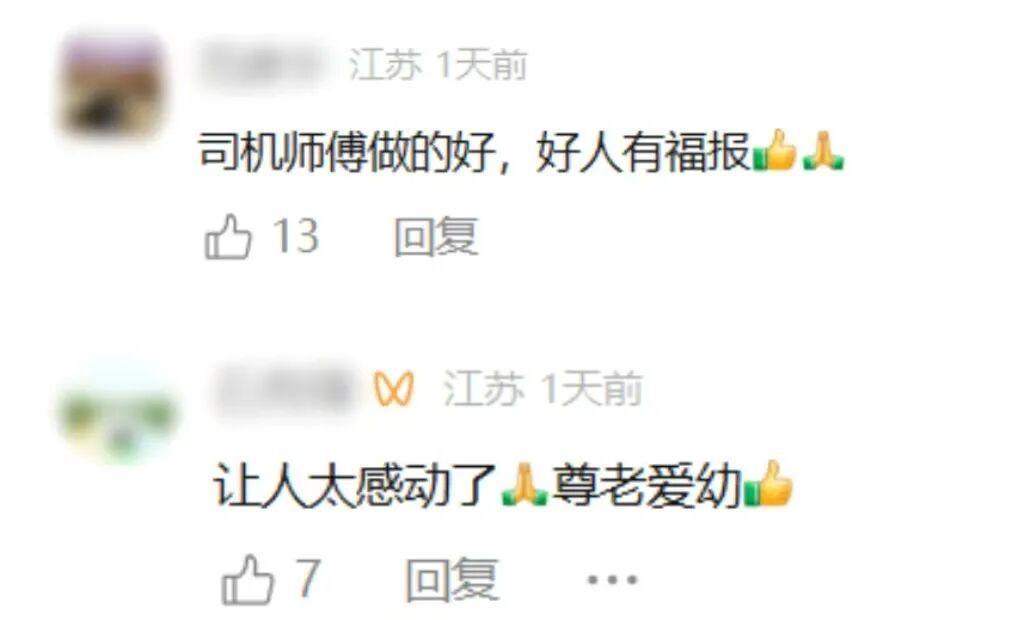Image resolution: width=1024 pixels, height=620 pixels.
Task: Open the three-dot more options menu
Action: (x=612, y=579)
